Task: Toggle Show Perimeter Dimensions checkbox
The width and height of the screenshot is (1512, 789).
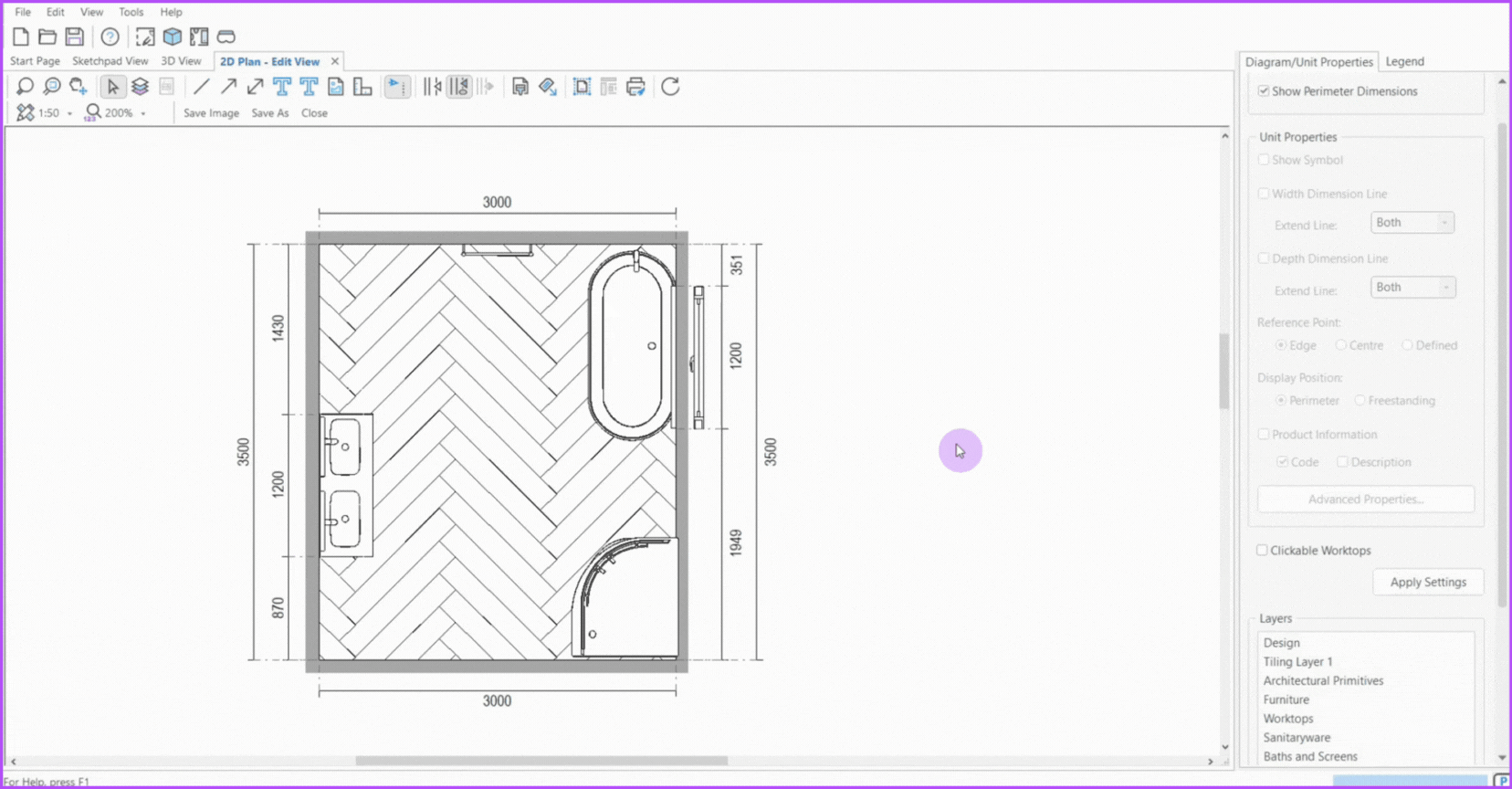Action: 1264,91
